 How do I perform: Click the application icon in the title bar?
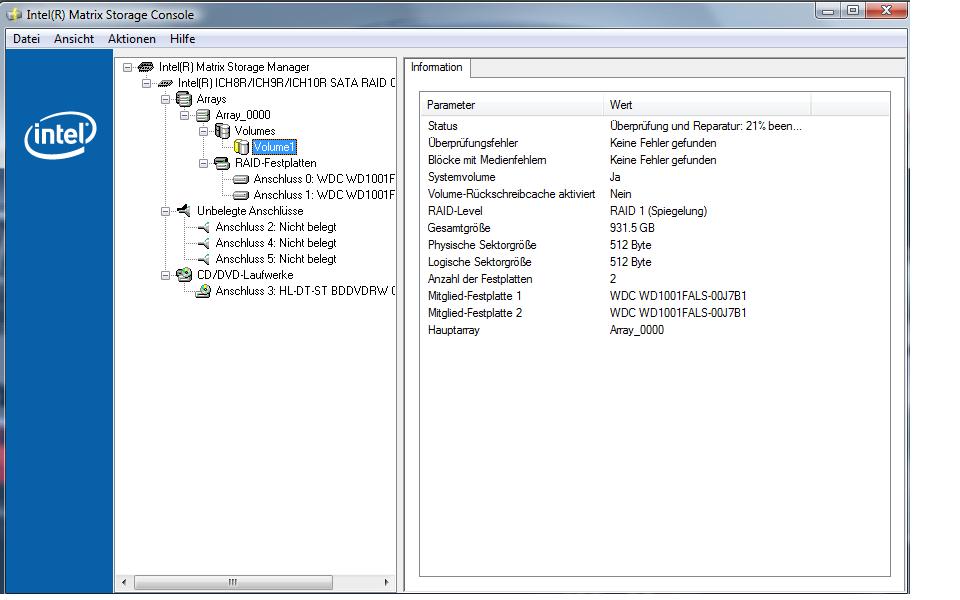[14, 14]
